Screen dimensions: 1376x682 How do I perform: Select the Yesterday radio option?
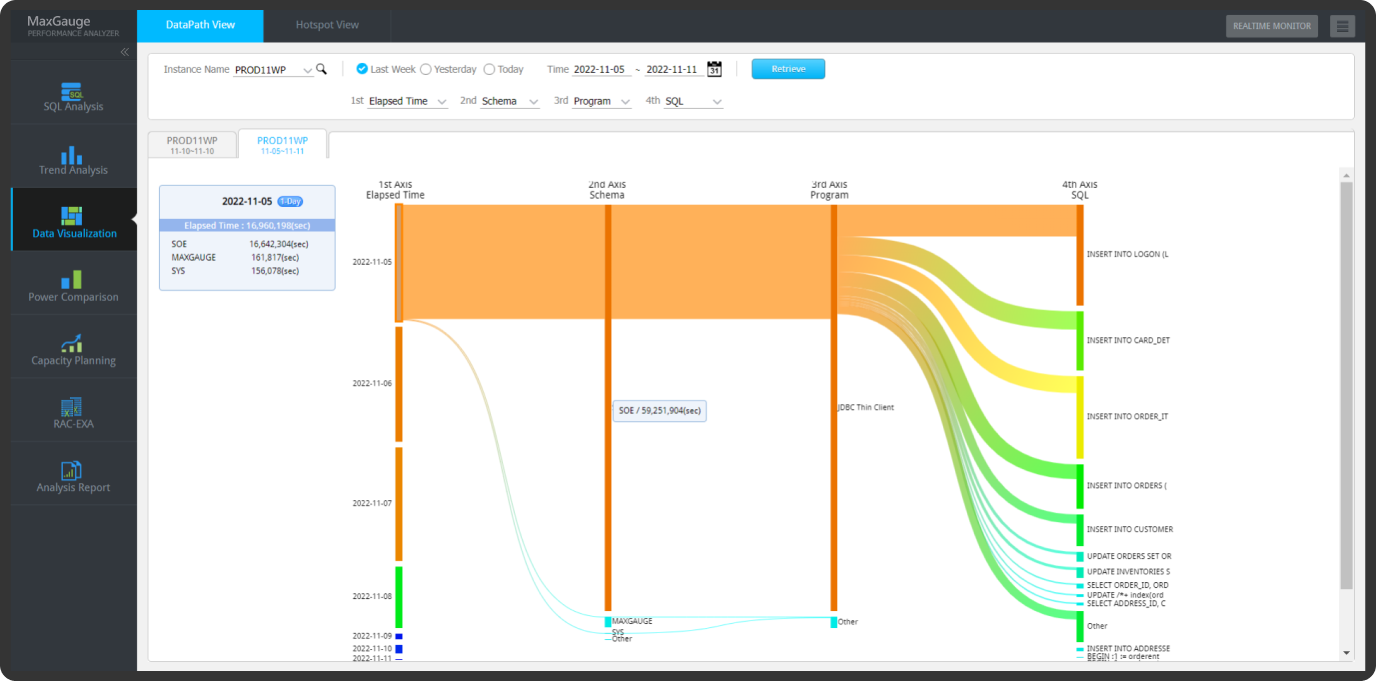click(x=426, y=69)
